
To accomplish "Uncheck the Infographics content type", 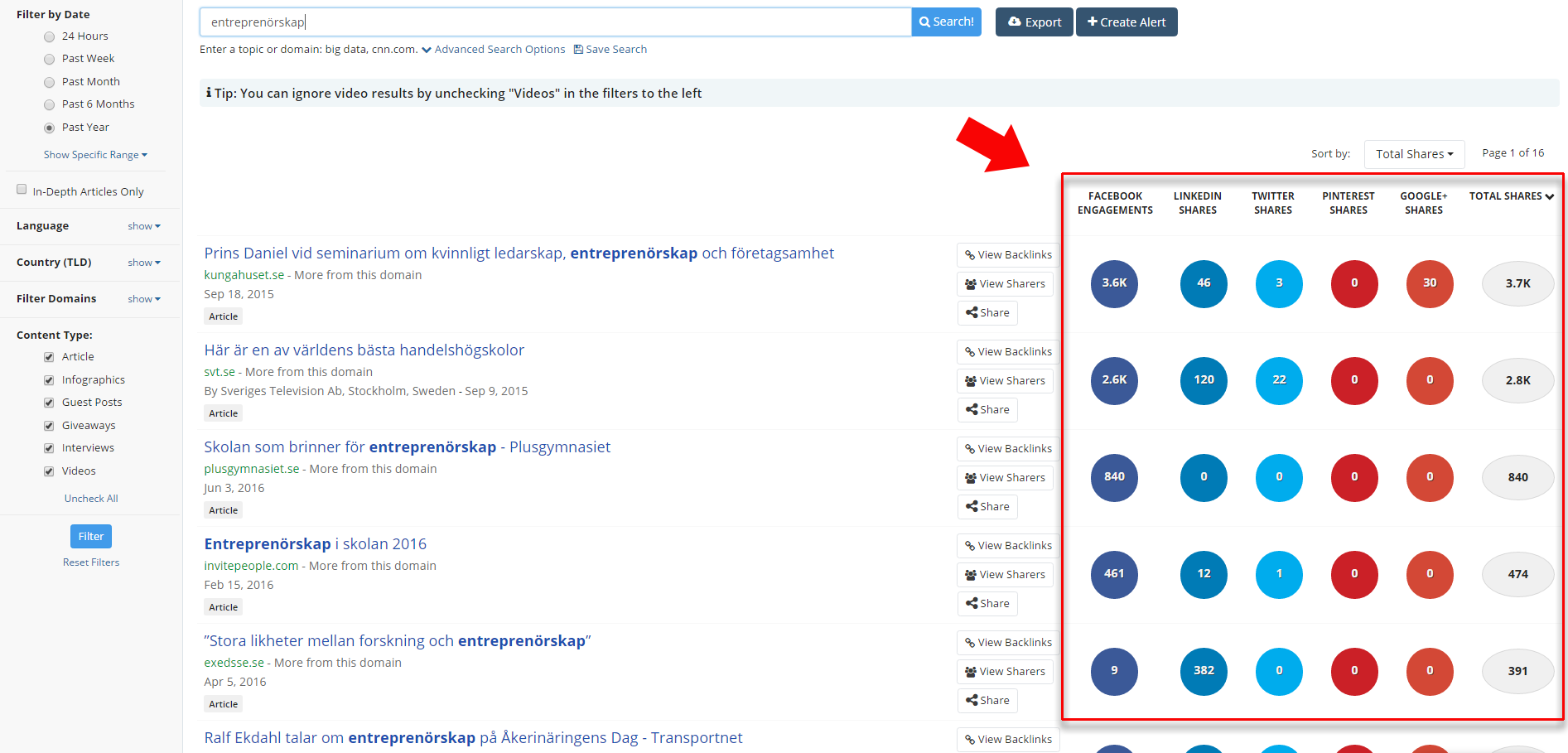I will coord(49,380).
